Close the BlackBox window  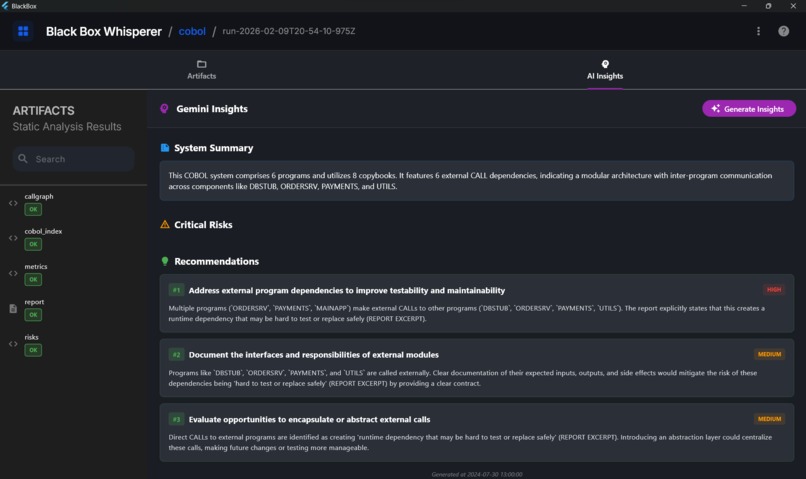tap(793, 6)
